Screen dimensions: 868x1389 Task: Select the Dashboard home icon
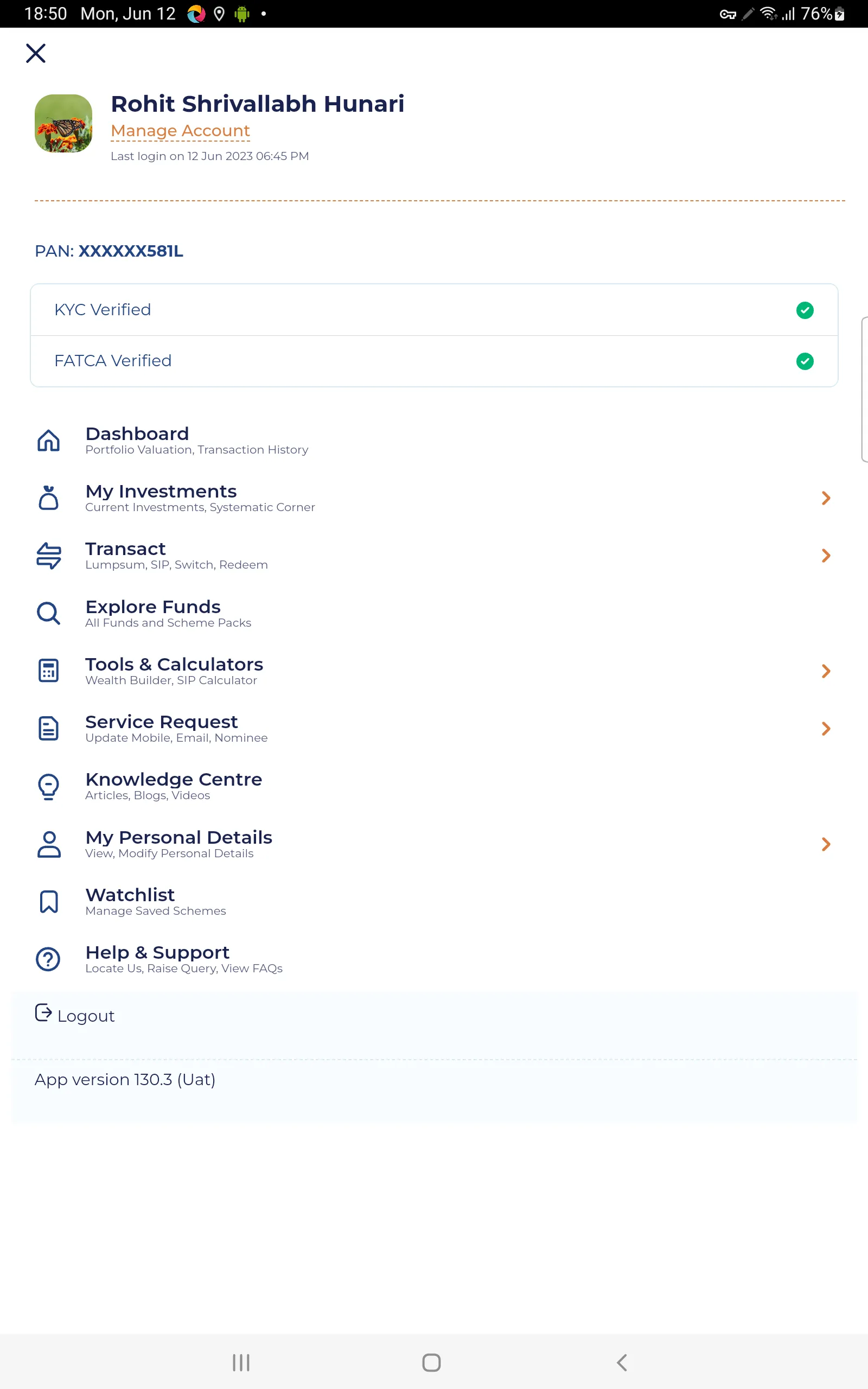[x=48, y=441]
